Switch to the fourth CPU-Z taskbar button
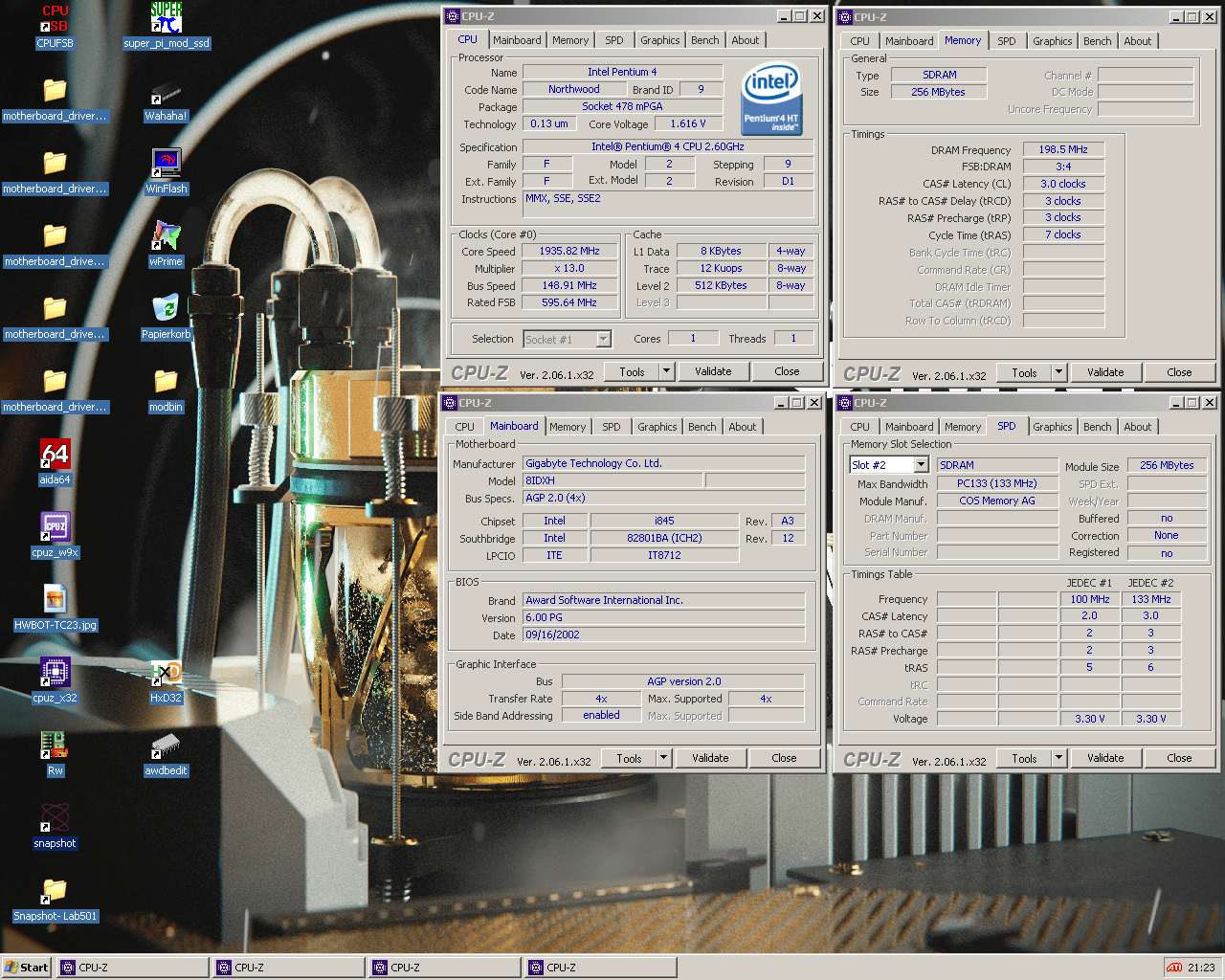 (x=601, y=968)
